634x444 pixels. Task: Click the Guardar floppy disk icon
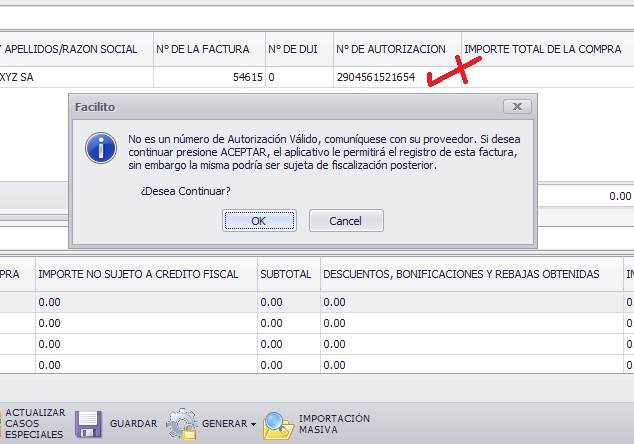click(91, 424)
